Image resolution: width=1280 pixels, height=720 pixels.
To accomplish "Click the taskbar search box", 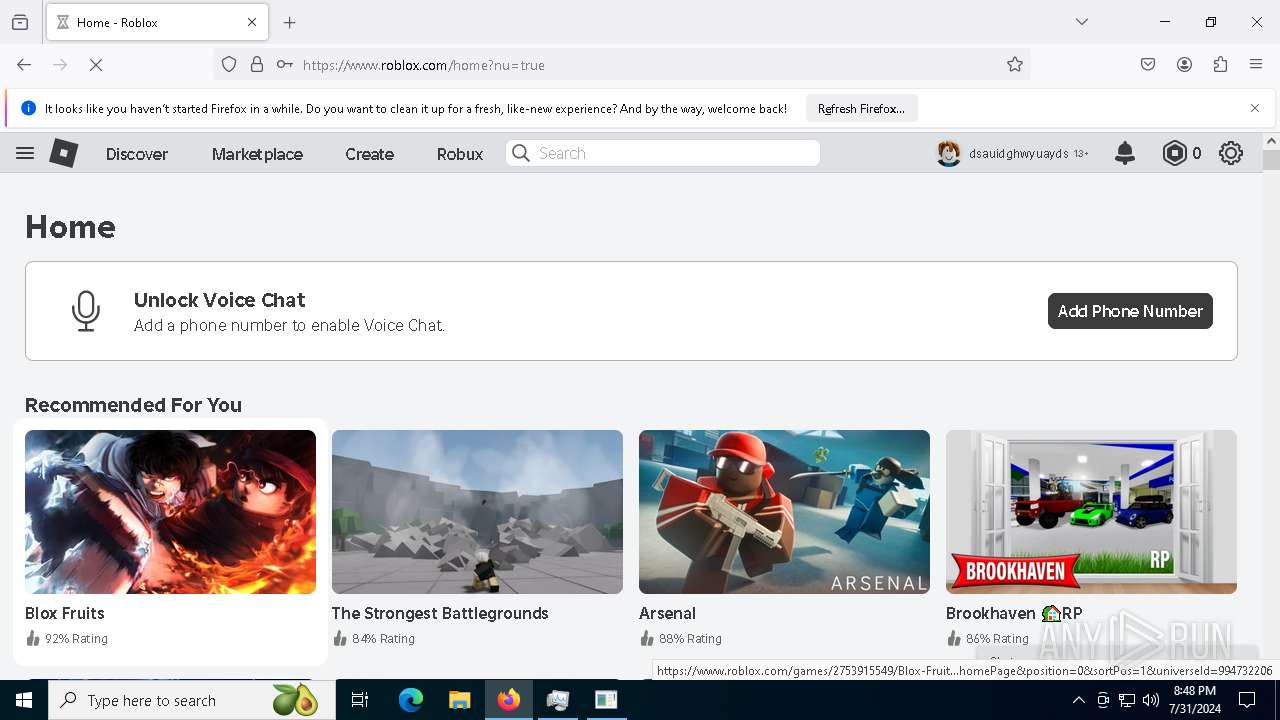I will pos(192,700).
